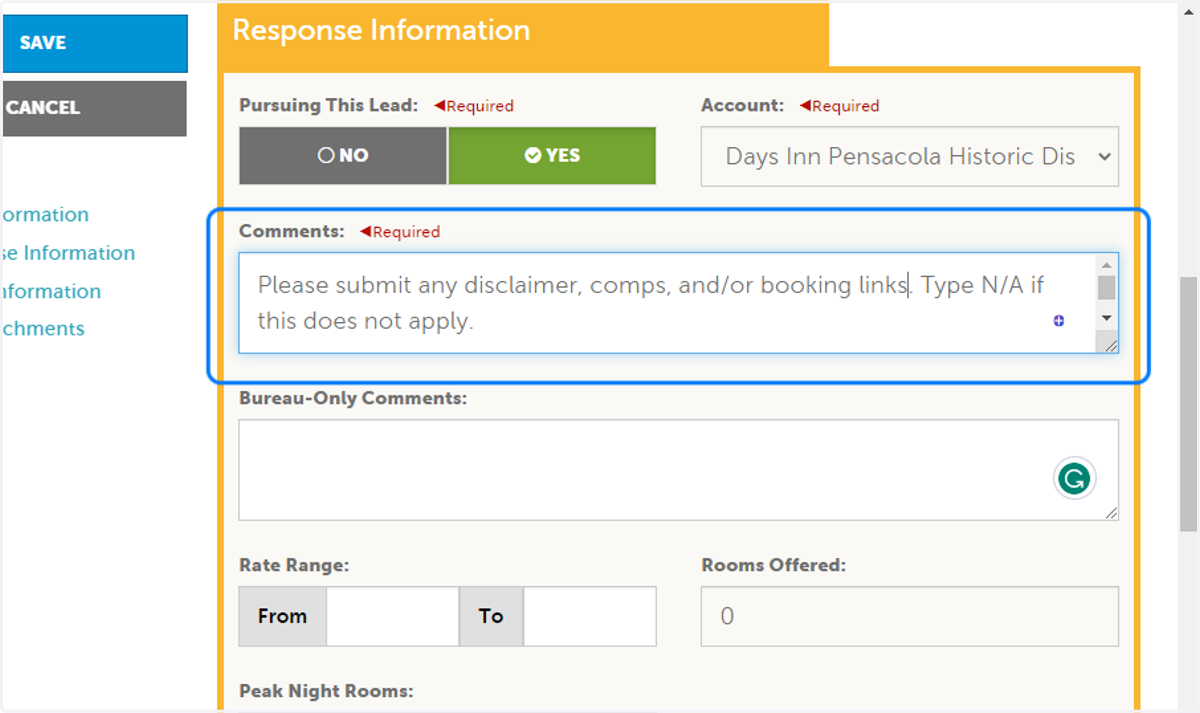
Task: Select YES for Pursuing This Lead
Action: coord(552,156)
